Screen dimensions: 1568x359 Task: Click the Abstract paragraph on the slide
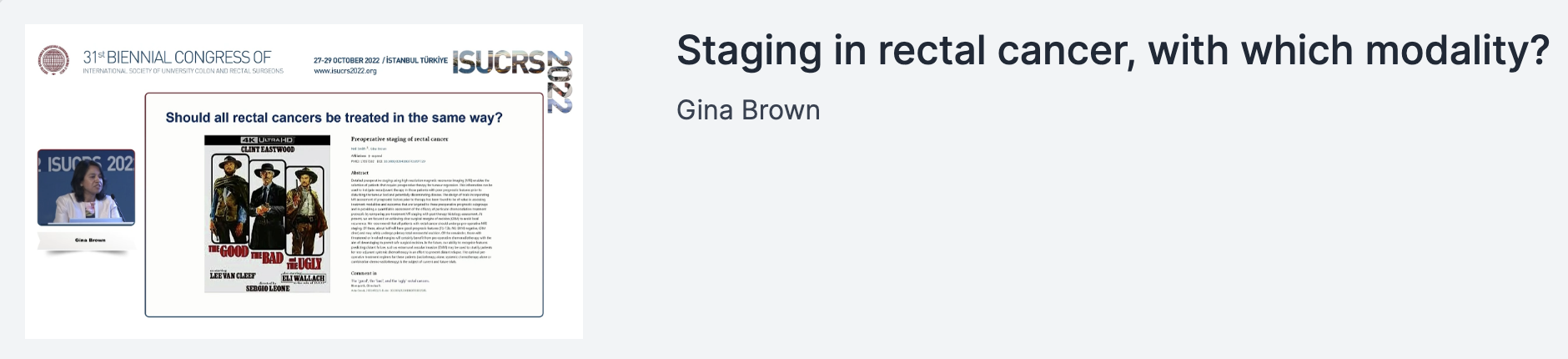[x=421, y=220]
